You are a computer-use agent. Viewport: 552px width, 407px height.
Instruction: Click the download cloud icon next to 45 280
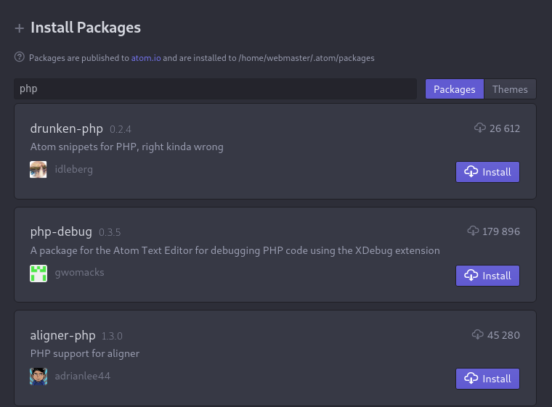[x=478, y=334]
